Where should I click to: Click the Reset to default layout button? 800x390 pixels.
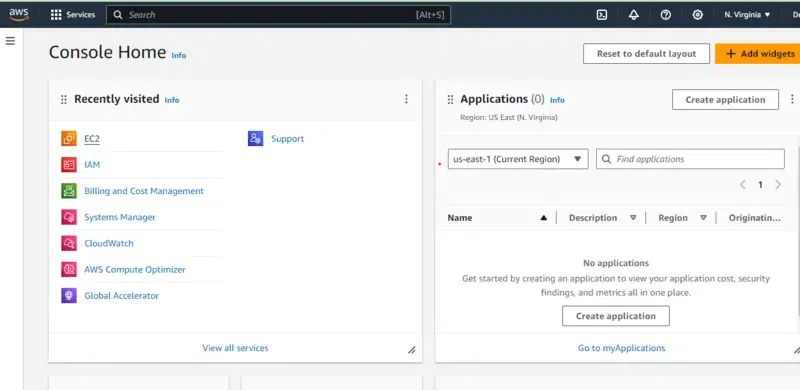pyautogui.click(x=646, y=54)
